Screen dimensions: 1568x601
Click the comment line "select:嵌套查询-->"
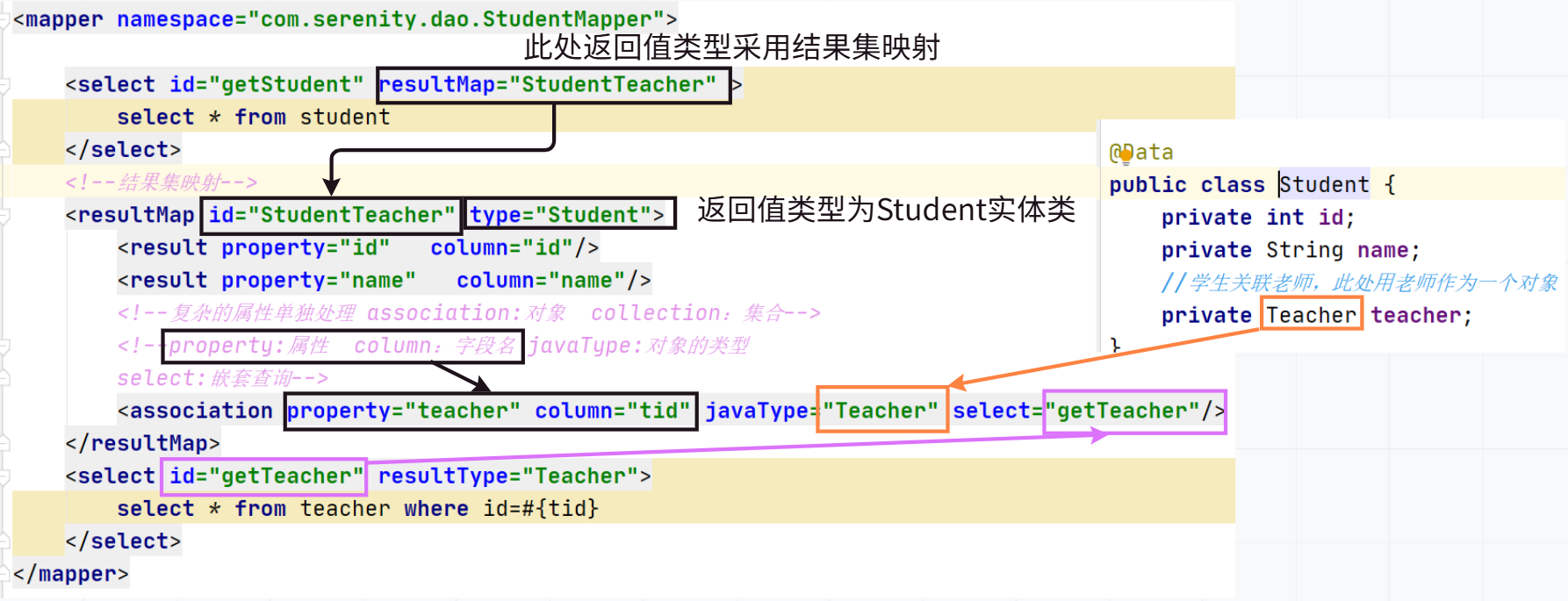point(223,378)
